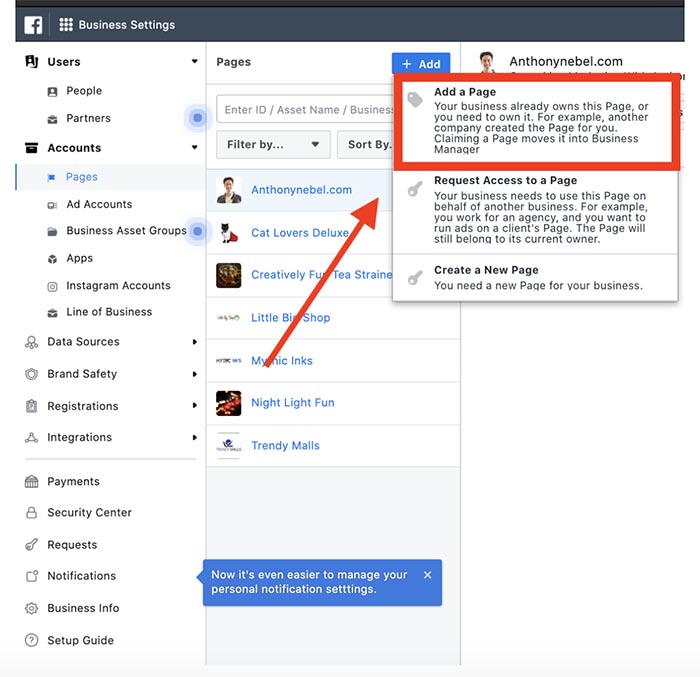Click the blue hint dot beside Partners

(197, 118)
